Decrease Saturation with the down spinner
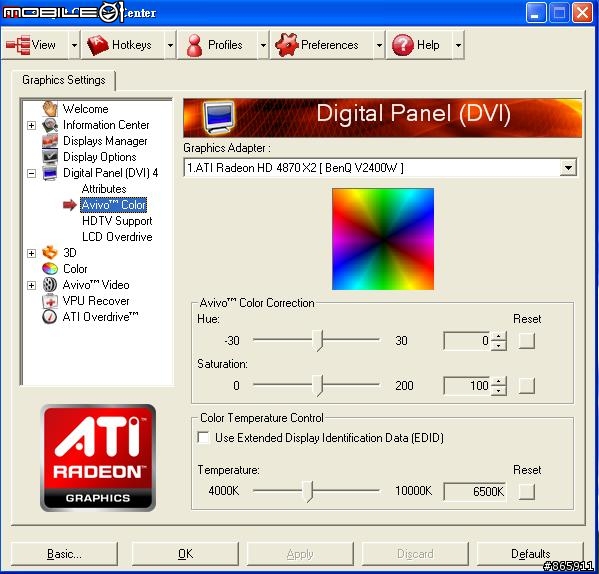 click(499, 390)
